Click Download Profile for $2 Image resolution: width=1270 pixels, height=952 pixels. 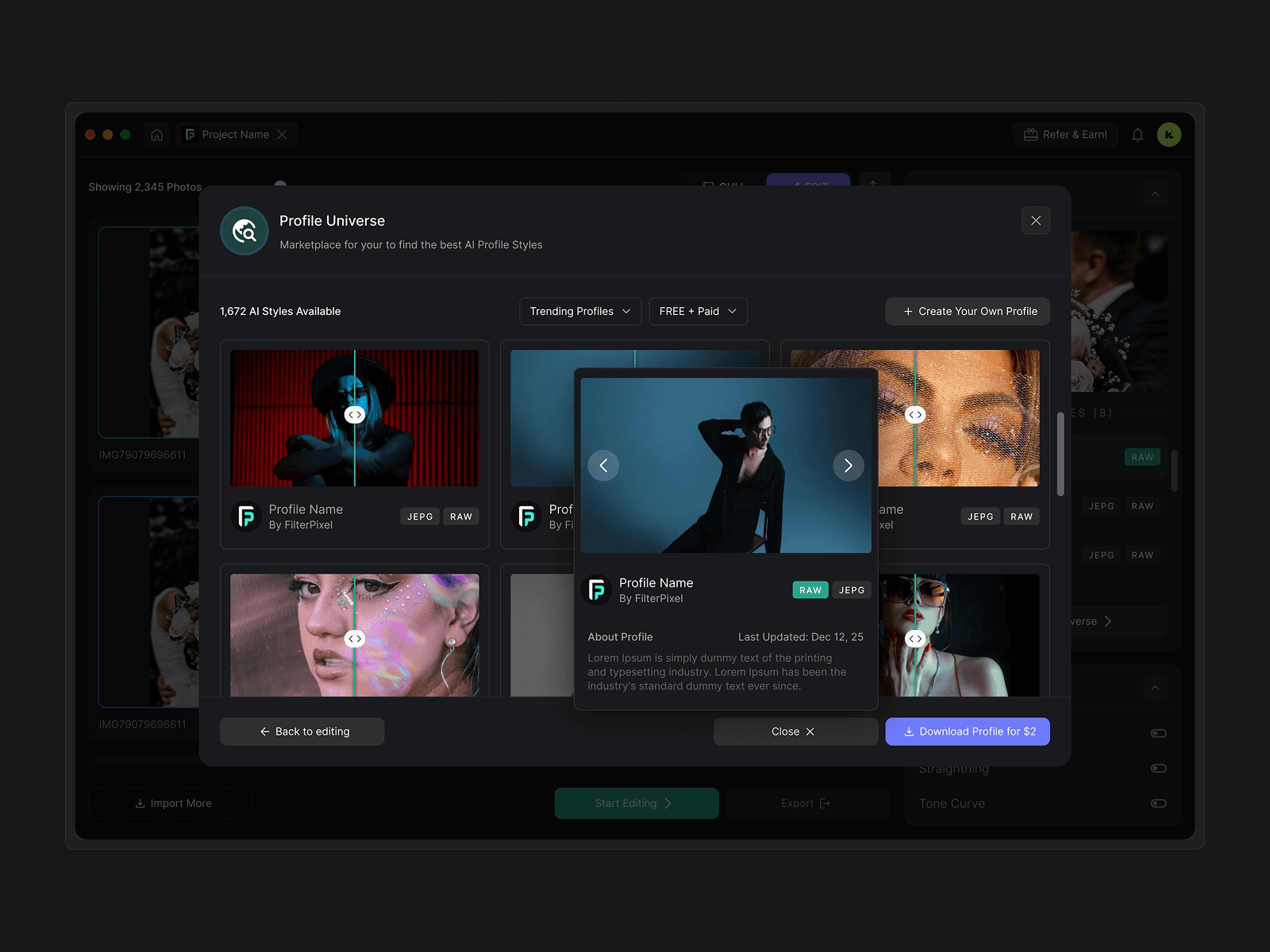pos(968,731)
